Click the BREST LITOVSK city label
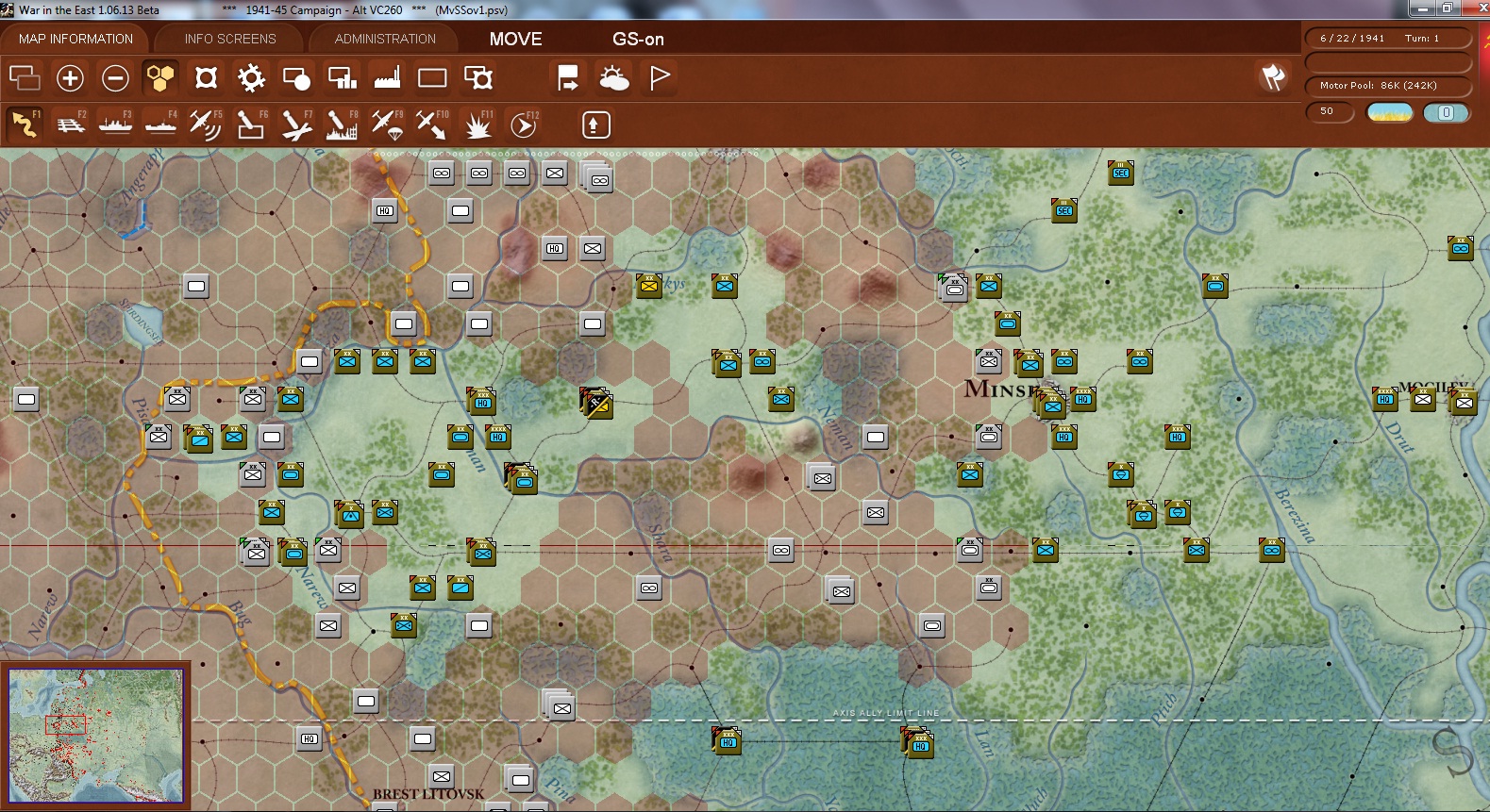Screen dimensions: 1490x812 coord(428,794)
